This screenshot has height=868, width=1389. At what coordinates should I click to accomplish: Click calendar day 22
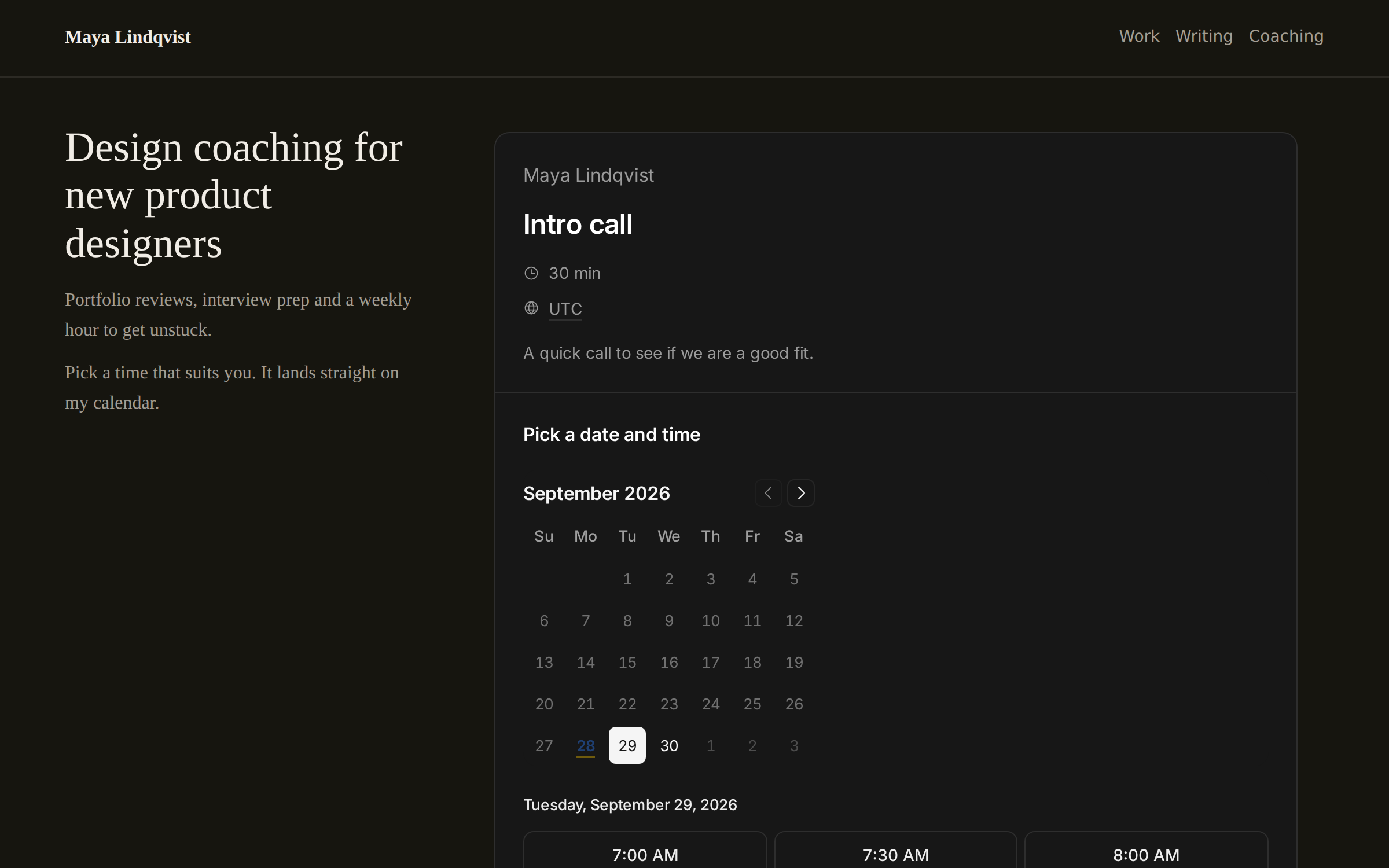pos(627,704)
